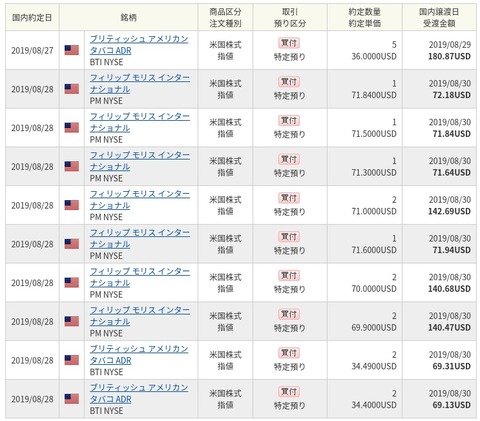Click the US flag icon in the 71.64USD row
Image resolution: width=480 pixels, height=421 pixels.
pyautogui.click(x=72, y=166)
